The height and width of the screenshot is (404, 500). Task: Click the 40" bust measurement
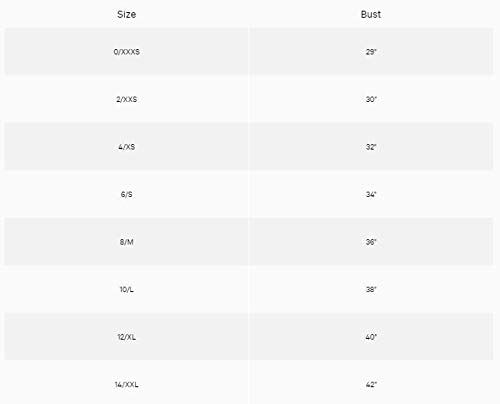[371, 337]
